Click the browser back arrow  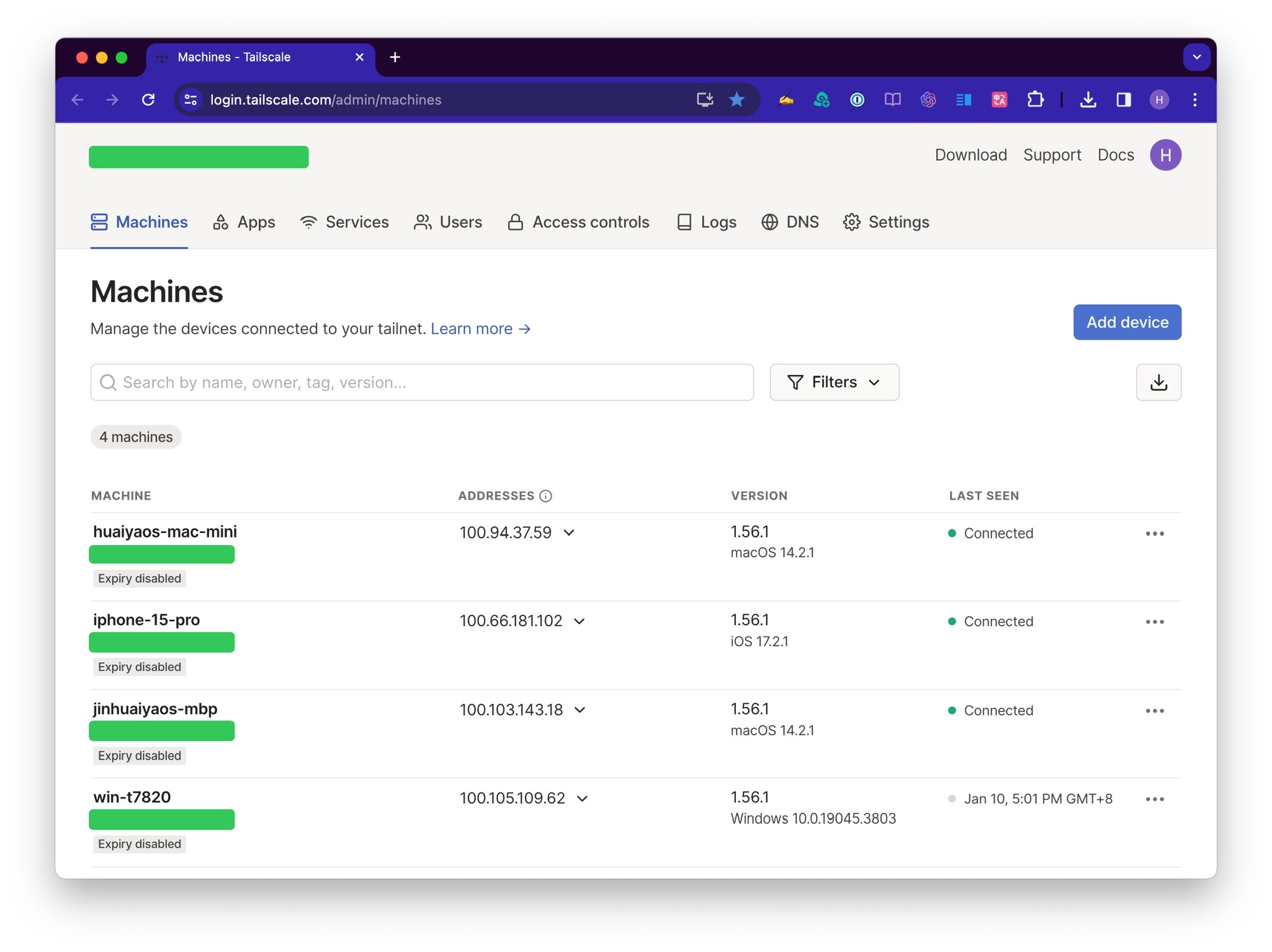click(x=78, y=100)
